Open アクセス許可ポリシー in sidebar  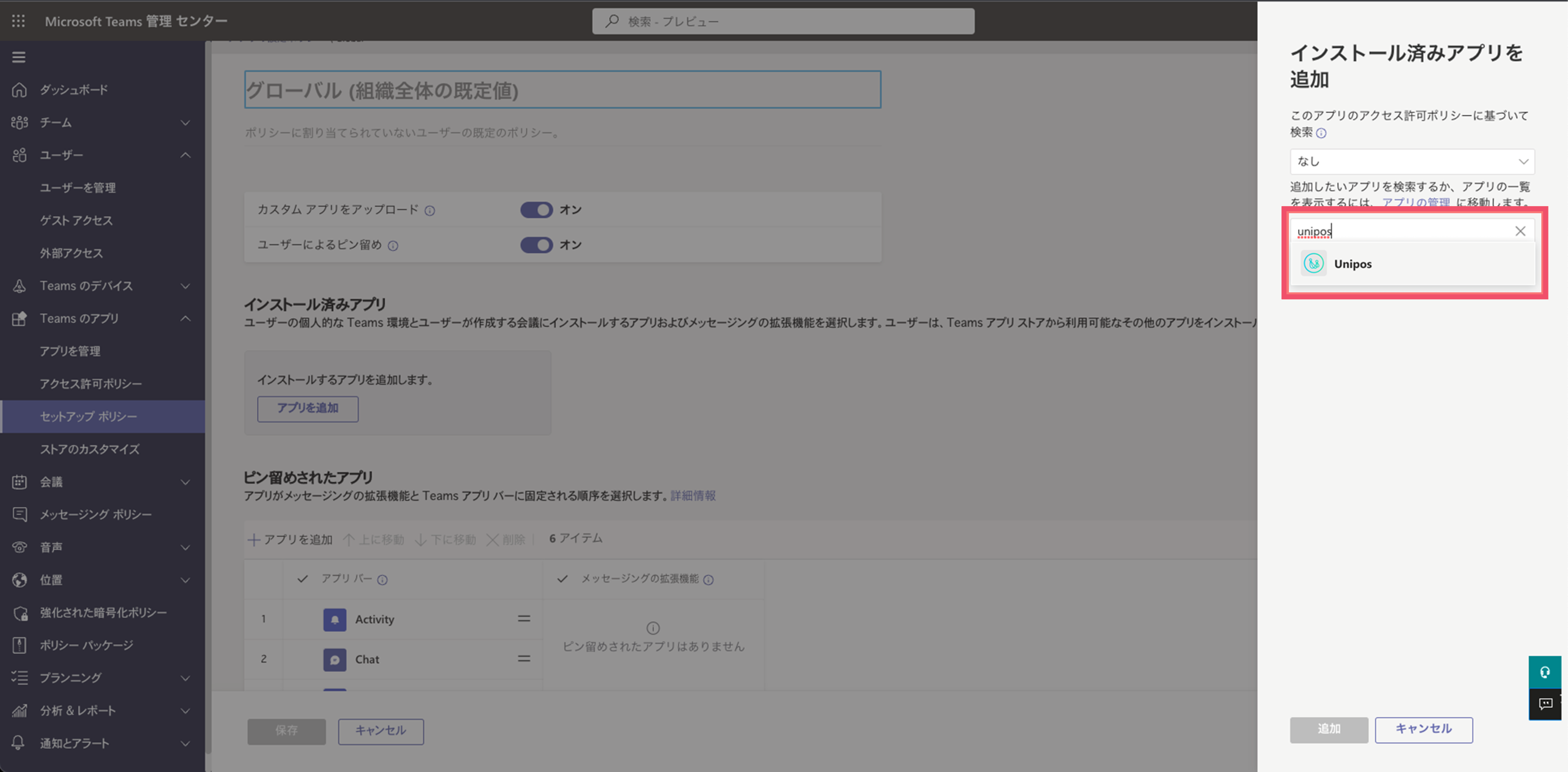point(91,384)
